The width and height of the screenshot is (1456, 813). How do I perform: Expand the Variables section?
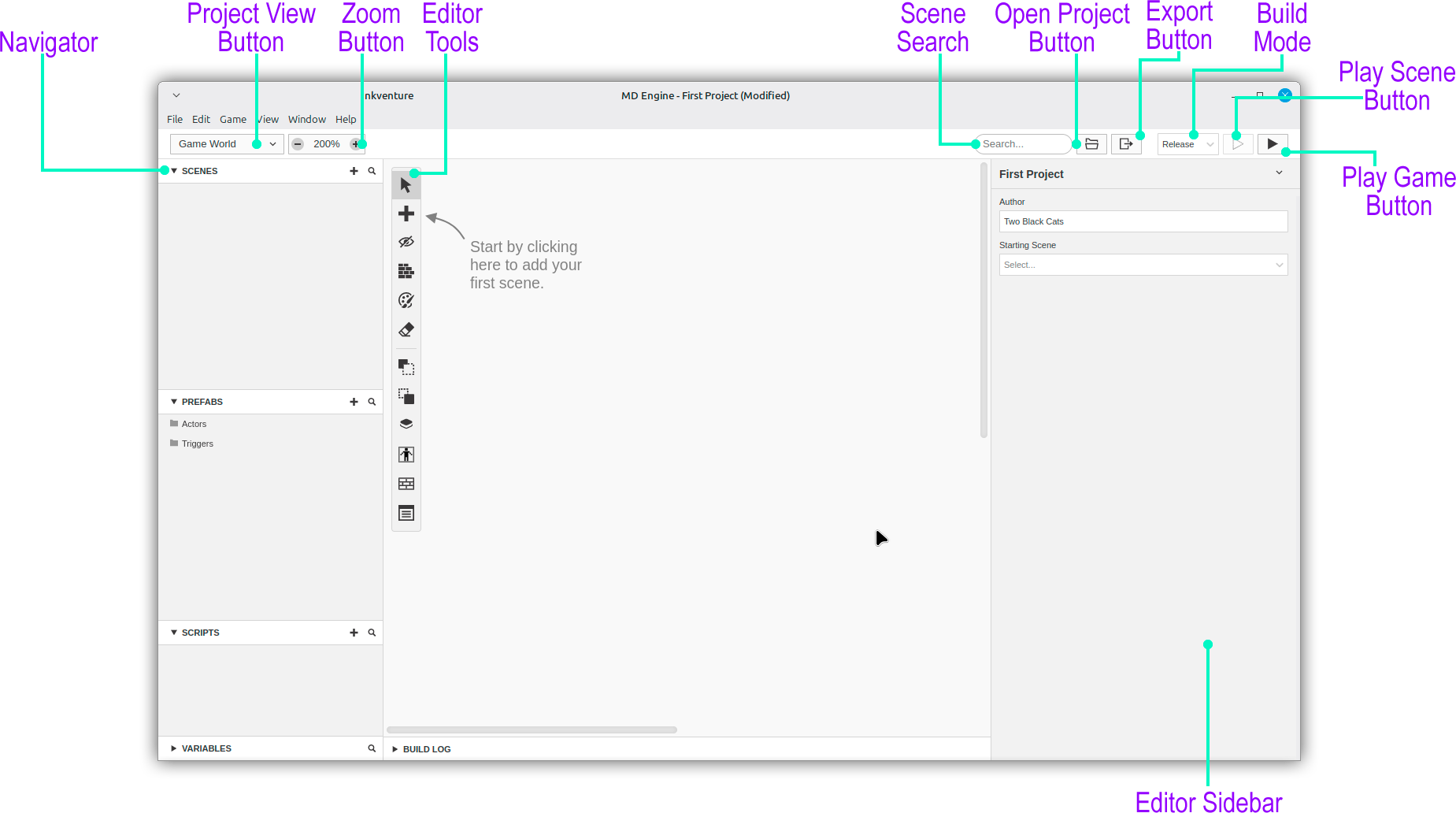174,748
